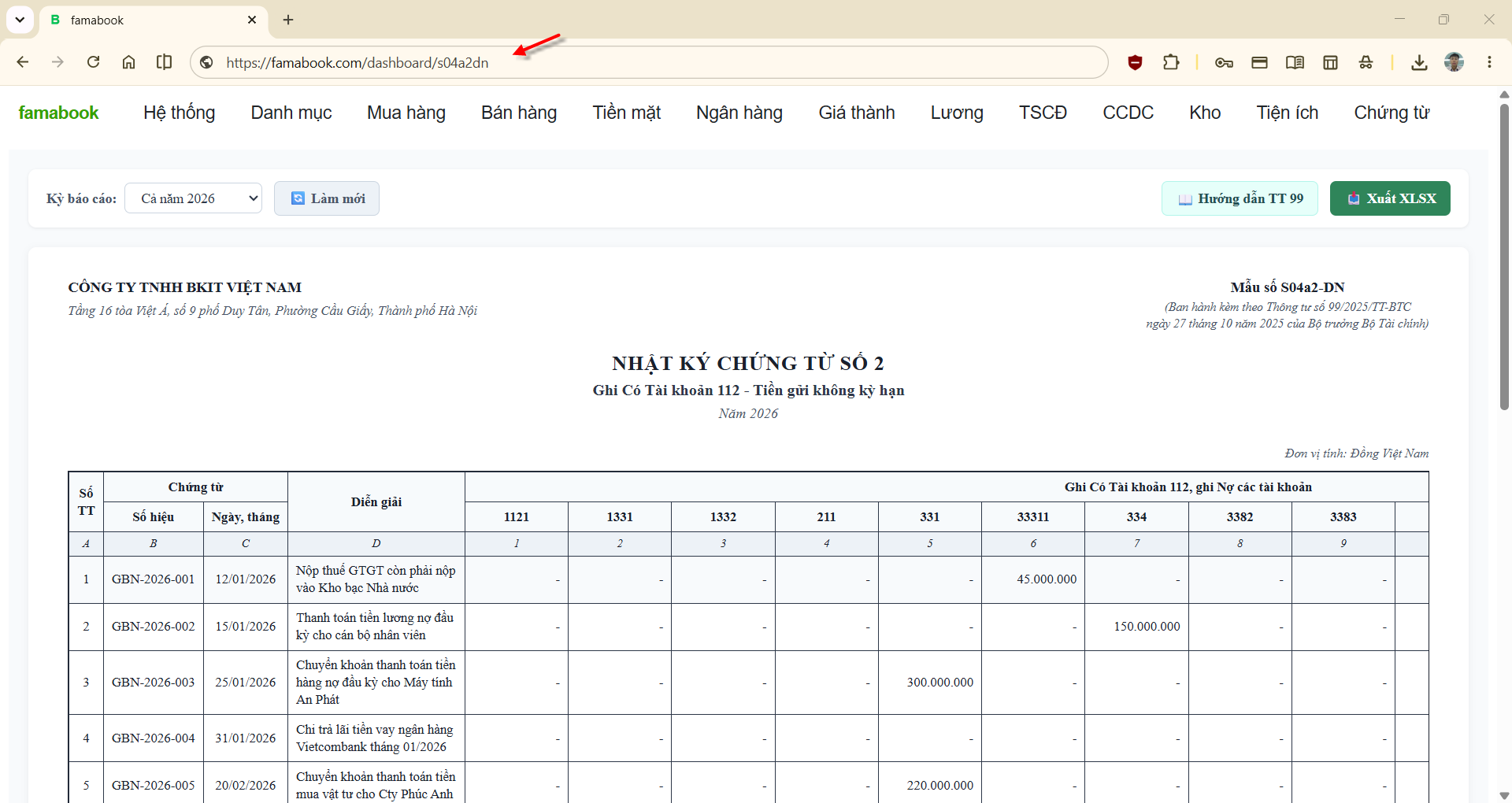
Task: Click the amount 220.000.000 cell
Action: [930, 786]
